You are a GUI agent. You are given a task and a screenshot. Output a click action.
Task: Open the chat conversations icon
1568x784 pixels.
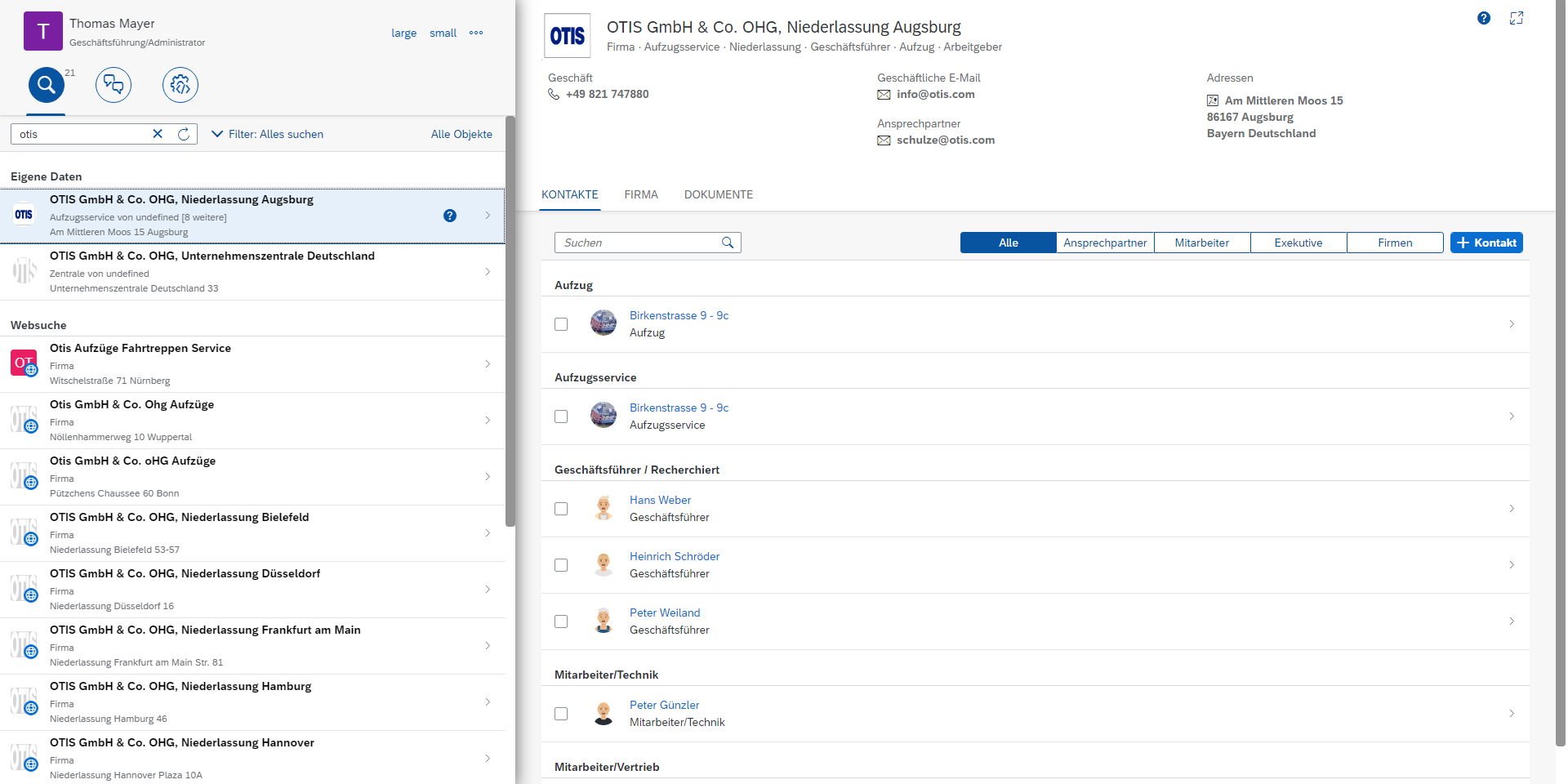114,85
